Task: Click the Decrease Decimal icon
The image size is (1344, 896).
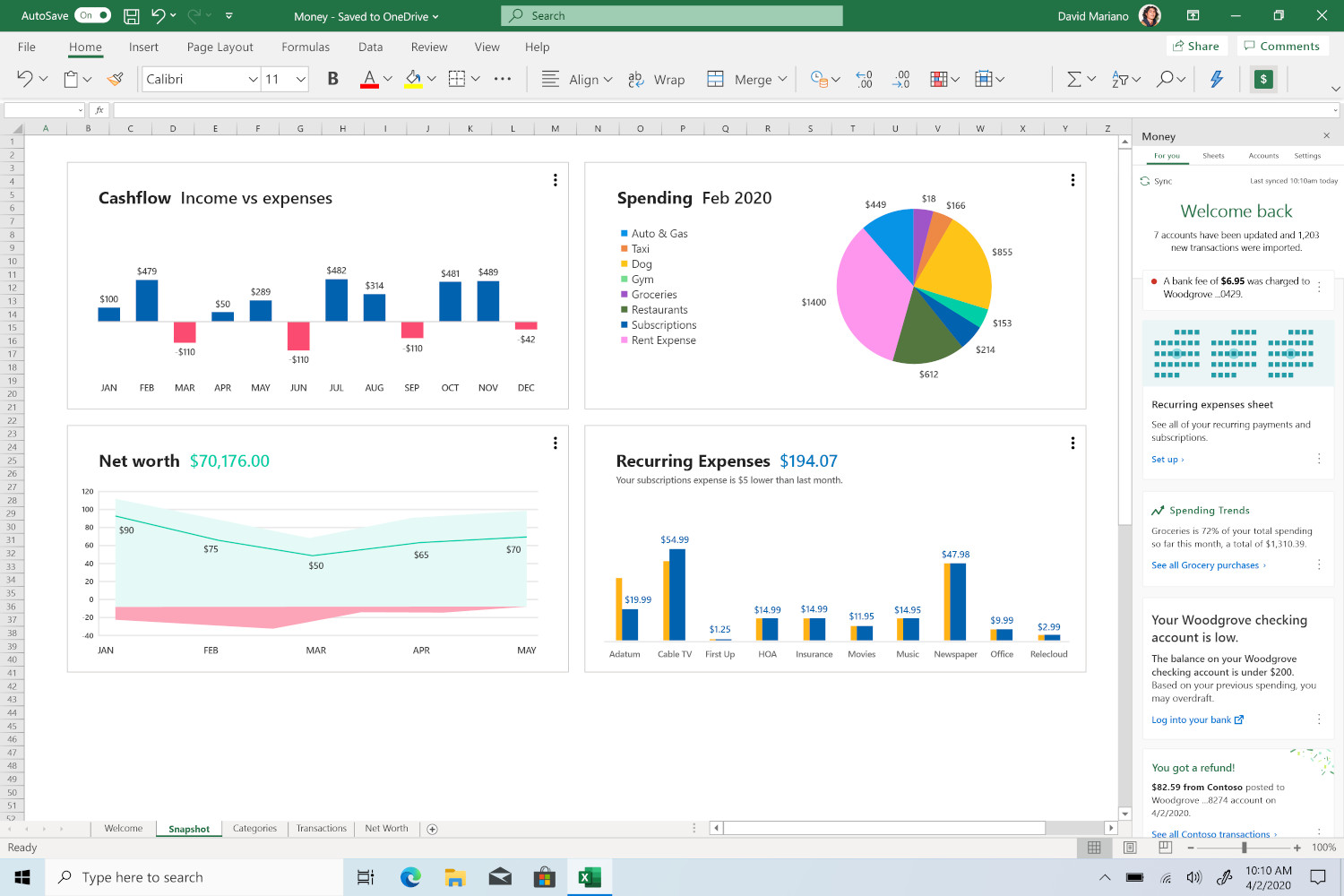Action: click(900, 79)
